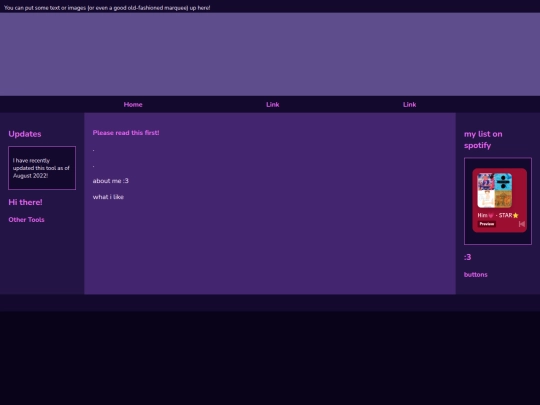Screen dimensions: 540x405
Task: Click the buttons link in right sidebar
Action: (x=476, y=274)
